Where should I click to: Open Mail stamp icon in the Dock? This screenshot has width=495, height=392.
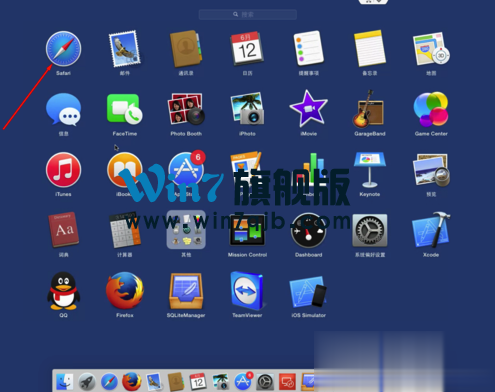[x=154, y=382]
